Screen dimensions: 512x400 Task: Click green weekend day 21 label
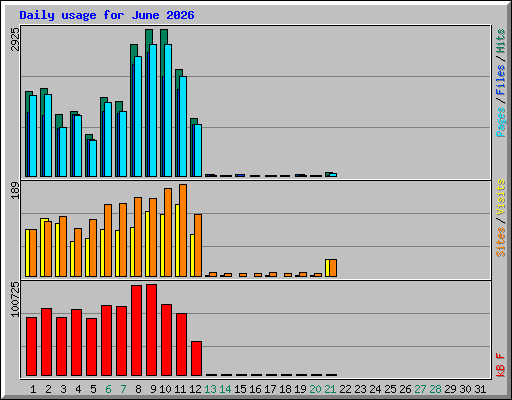click(330, 389)
